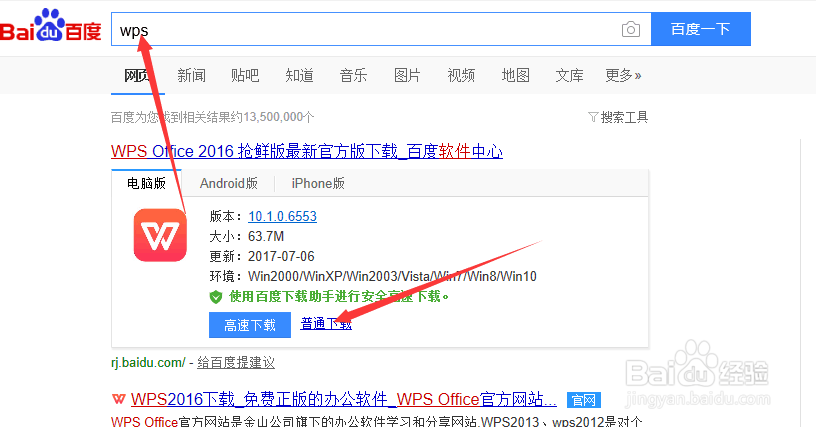This screenshot has width=816, height=427.
Task: Click the 官网 badge
Action: click(583, 400)
